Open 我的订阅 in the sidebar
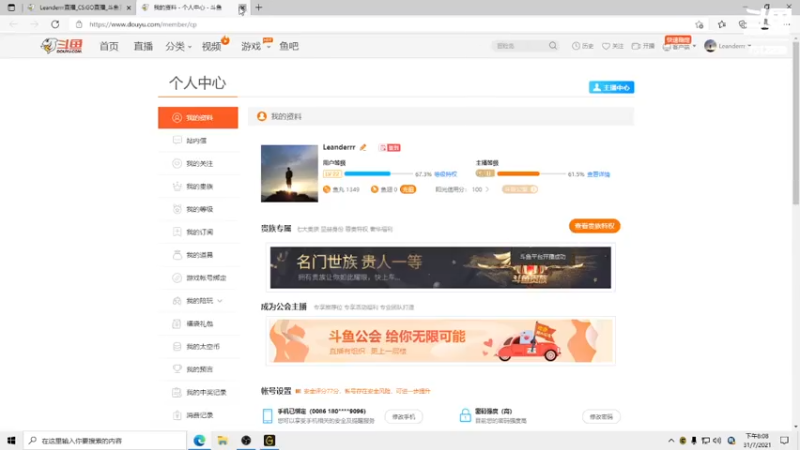The height and width of the screenshot is (450, 800). [198, 232]
